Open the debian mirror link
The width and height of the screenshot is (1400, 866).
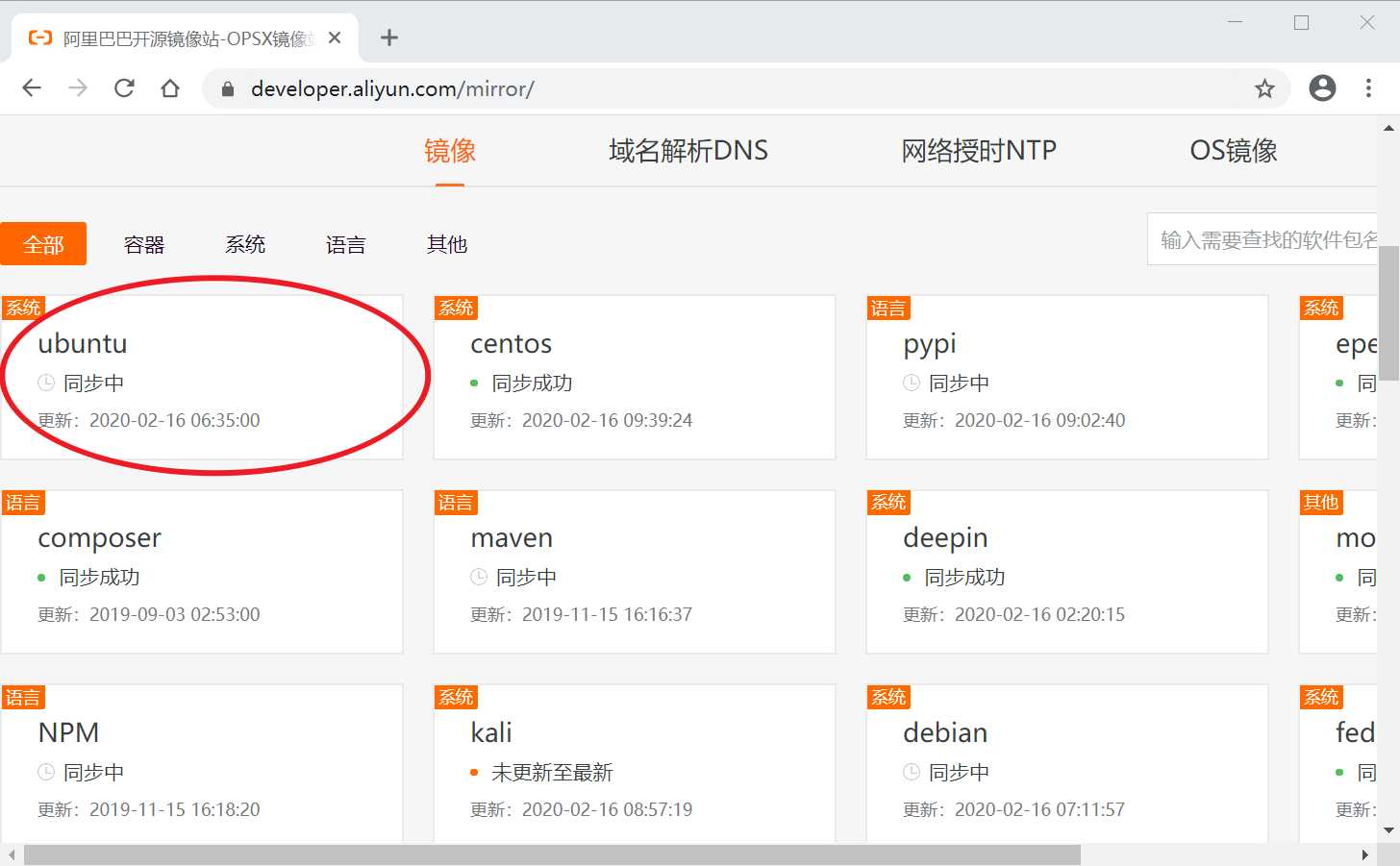[945, 732]
